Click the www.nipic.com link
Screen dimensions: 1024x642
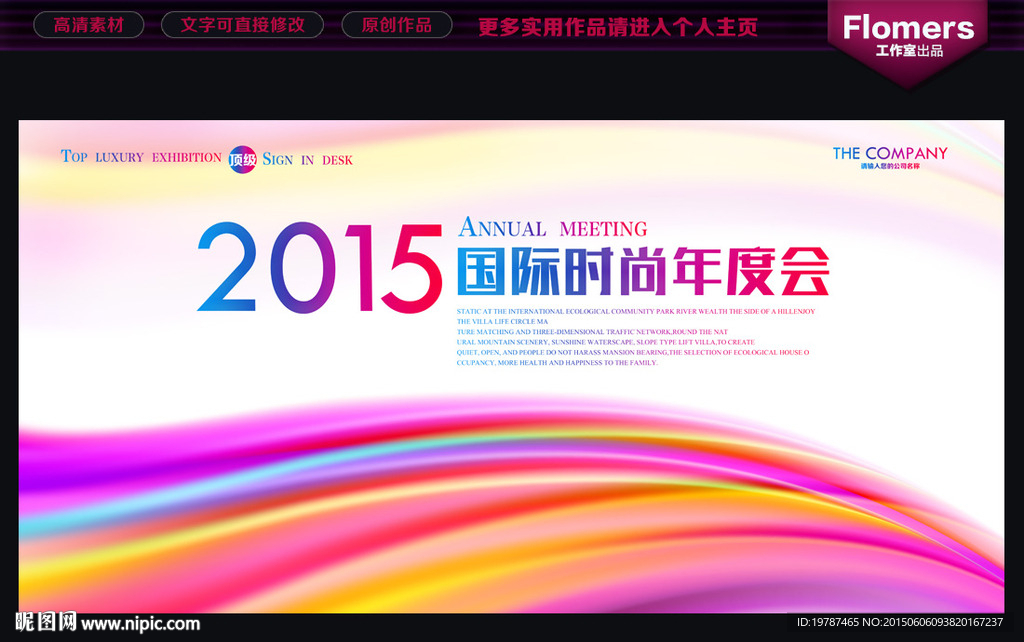(140, 624)
